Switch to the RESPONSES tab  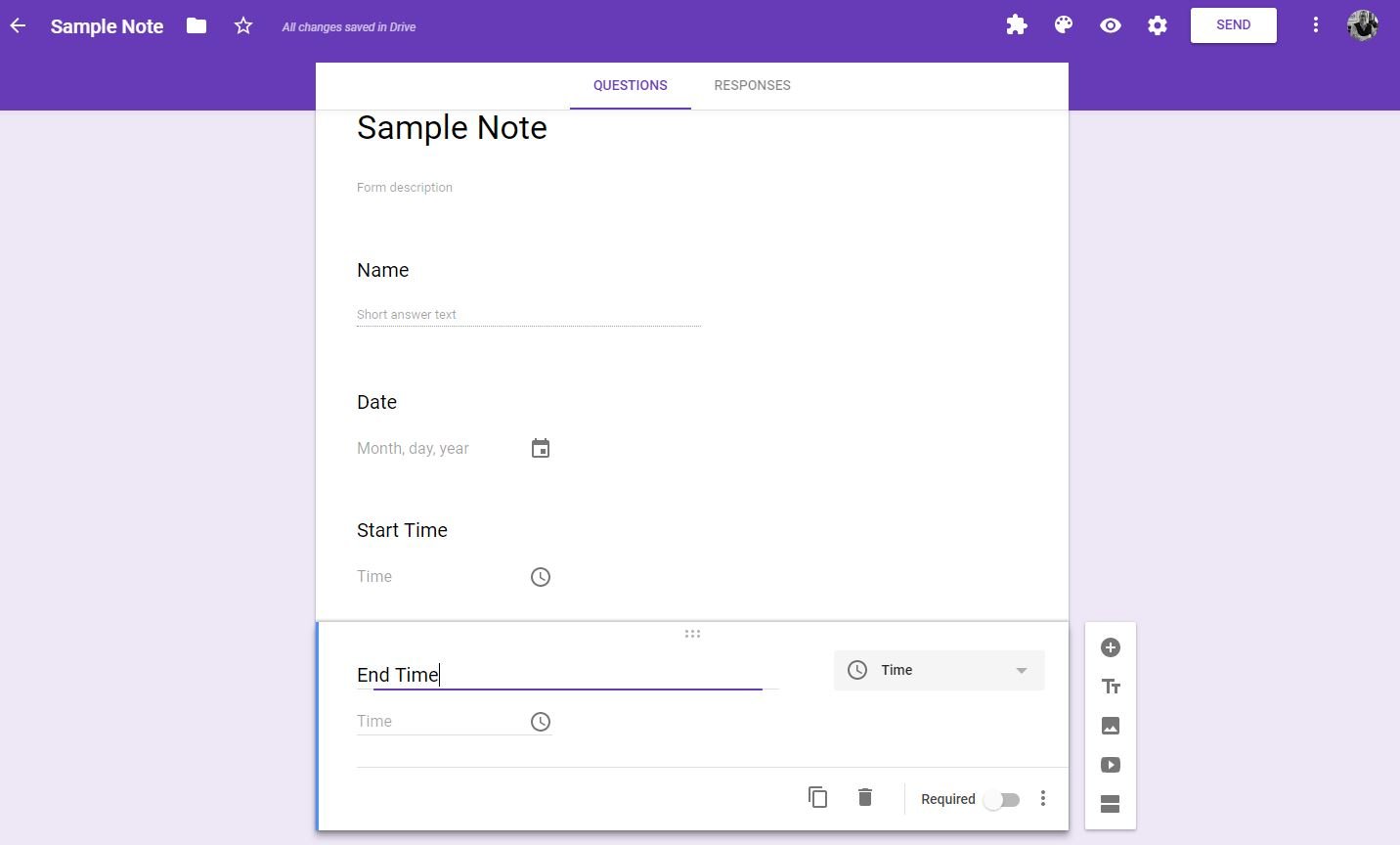coord(753,85)
